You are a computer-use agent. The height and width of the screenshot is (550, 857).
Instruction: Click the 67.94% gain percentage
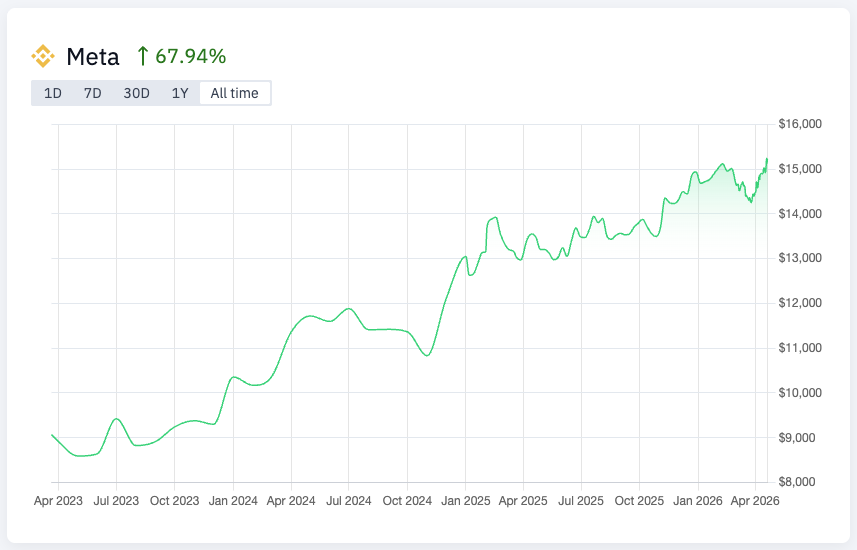click(191, 56)
